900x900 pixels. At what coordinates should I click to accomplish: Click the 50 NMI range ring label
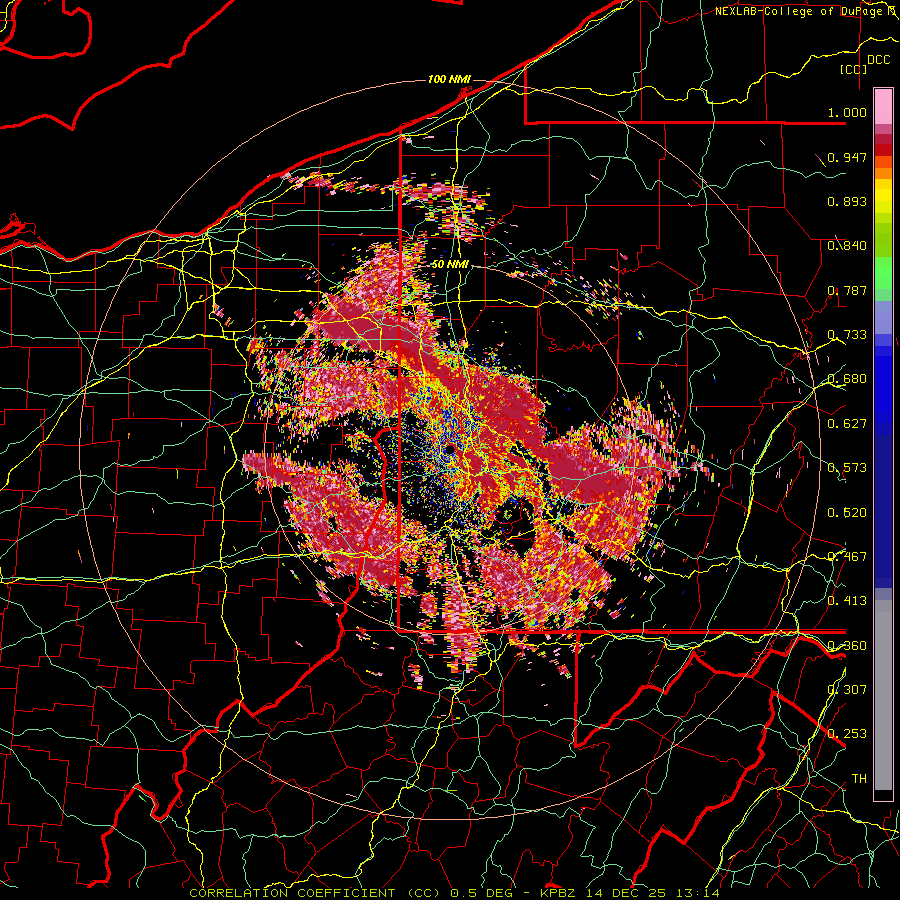click(450, 265)
